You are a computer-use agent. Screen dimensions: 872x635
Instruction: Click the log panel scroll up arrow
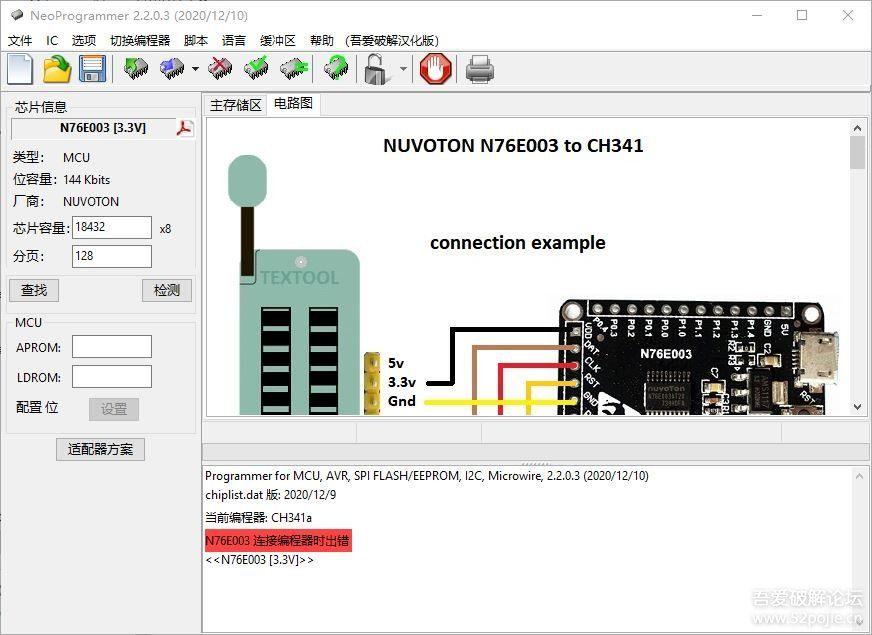pos(859,477)
